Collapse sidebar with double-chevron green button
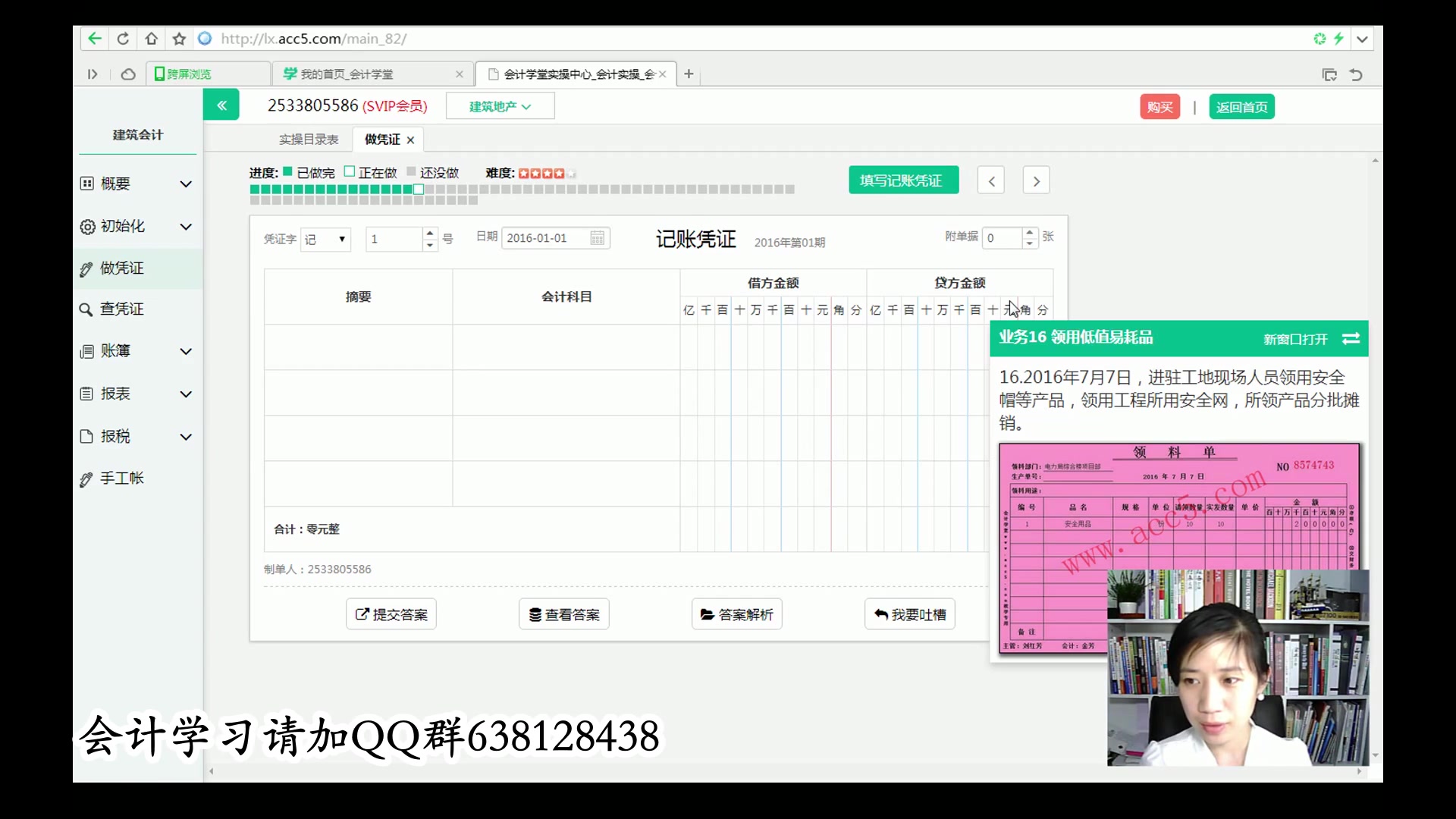This screenshot has height=819, width=1456. click(221, 105)
